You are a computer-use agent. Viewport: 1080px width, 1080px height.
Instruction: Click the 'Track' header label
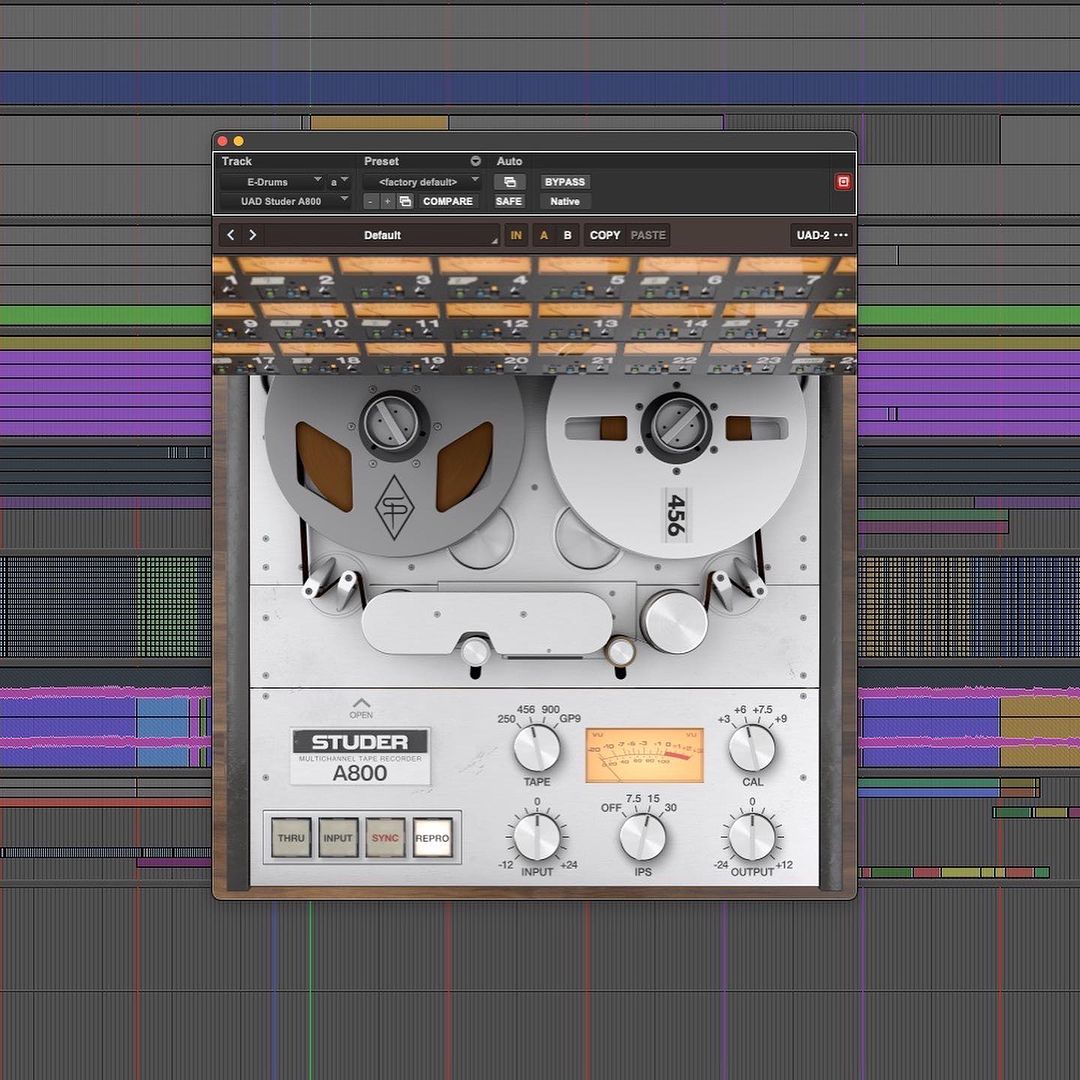tap(236, 161)
